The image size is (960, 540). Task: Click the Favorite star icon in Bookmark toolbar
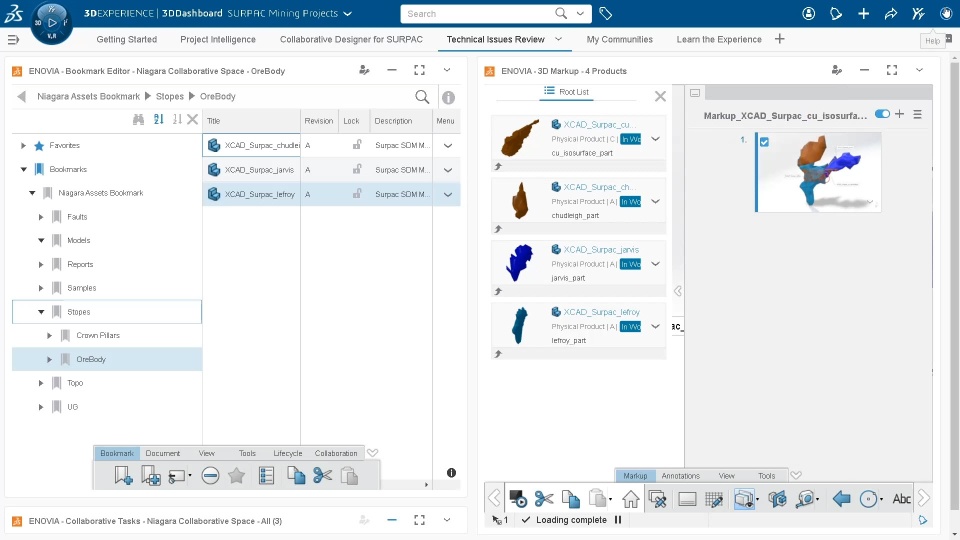coord(236,476)
